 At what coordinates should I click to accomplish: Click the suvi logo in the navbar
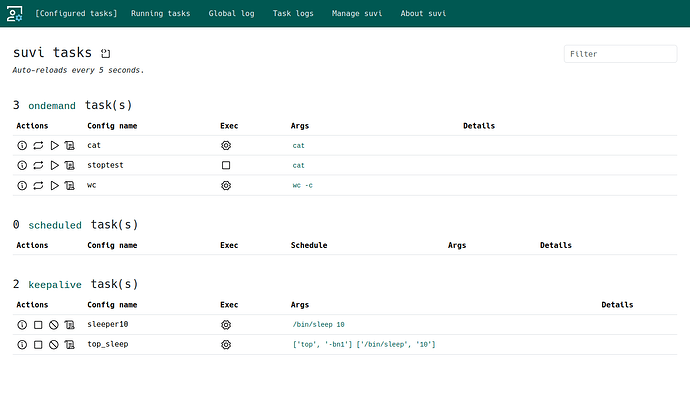(x=15, y=14)
